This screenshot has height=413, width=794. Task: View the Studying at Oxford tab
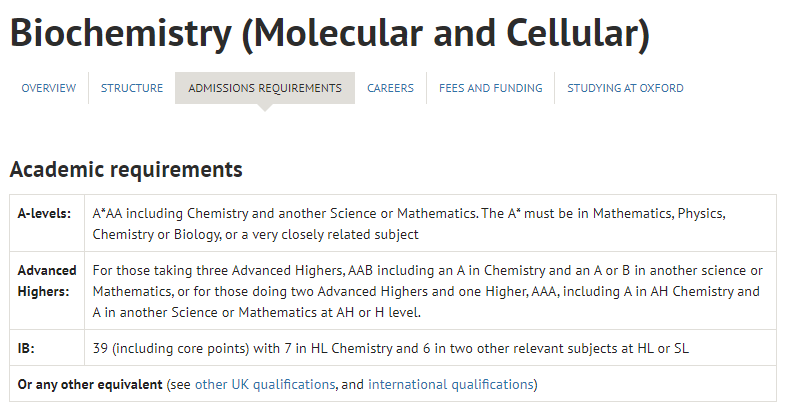[625, 88]
